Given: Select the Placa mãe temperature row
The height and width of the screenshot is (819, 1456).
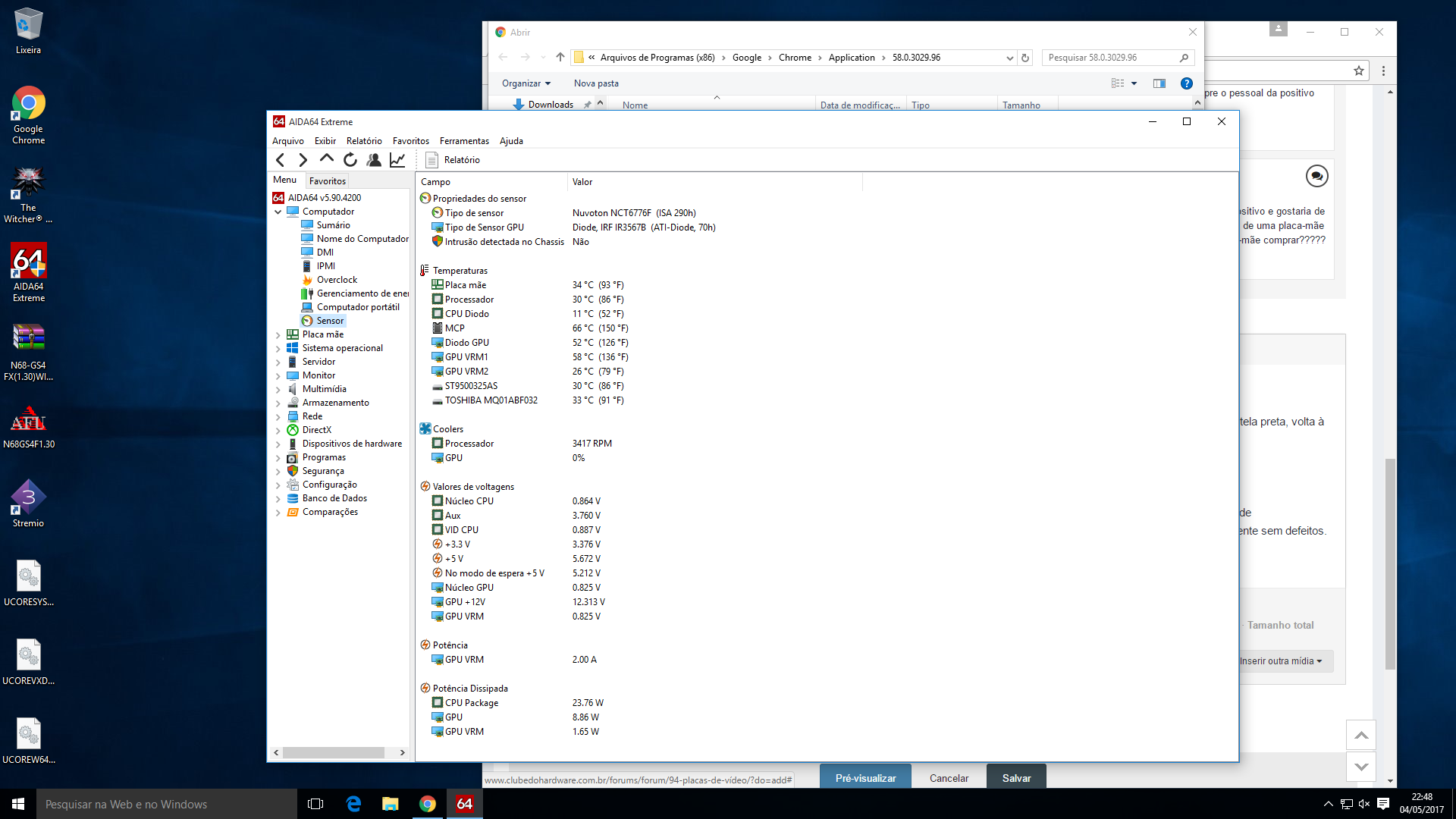Looking at the screenshot, I should pyautogui.click(x=528, y=285).
